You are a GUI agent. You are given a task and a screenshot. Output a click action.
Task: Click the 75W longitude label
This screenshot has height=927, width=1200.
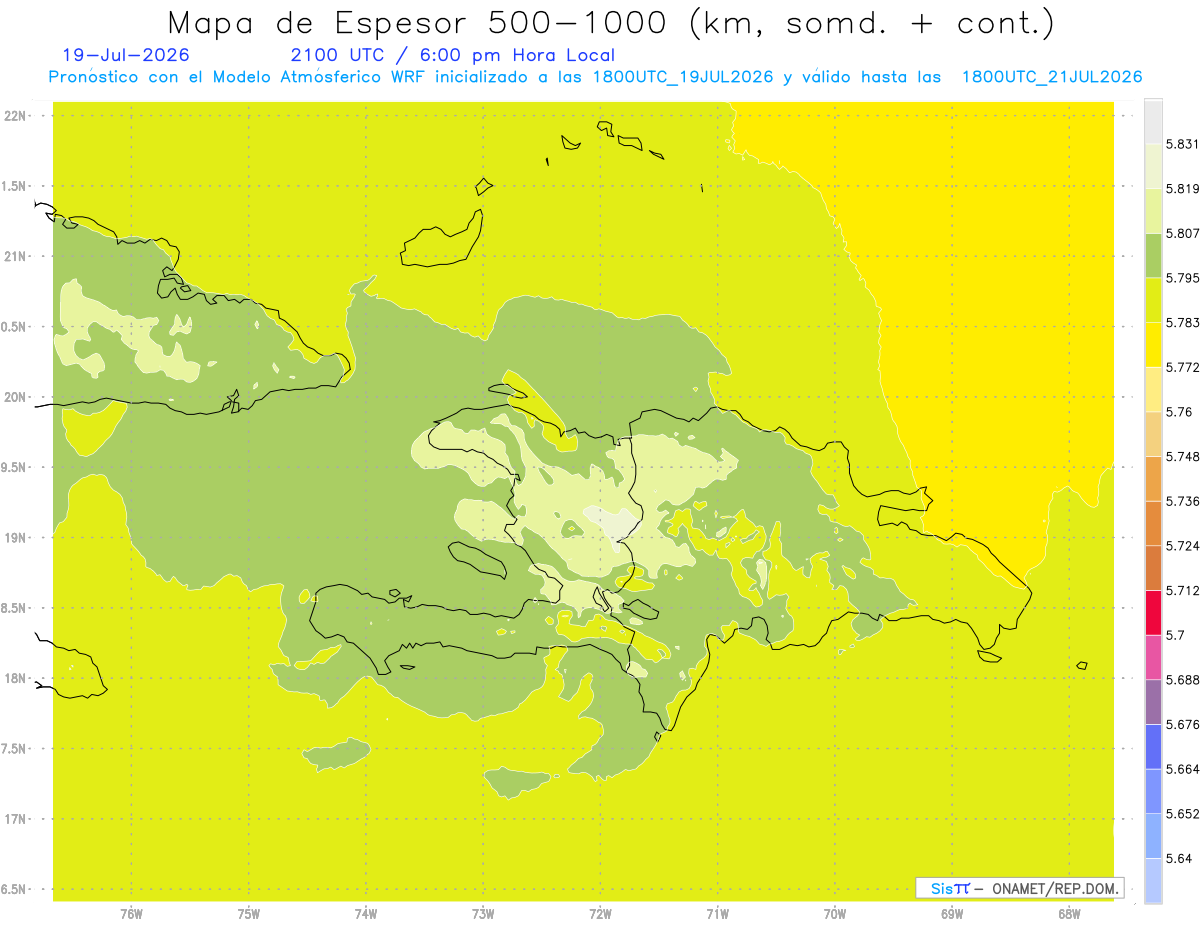tap(249, 913)
